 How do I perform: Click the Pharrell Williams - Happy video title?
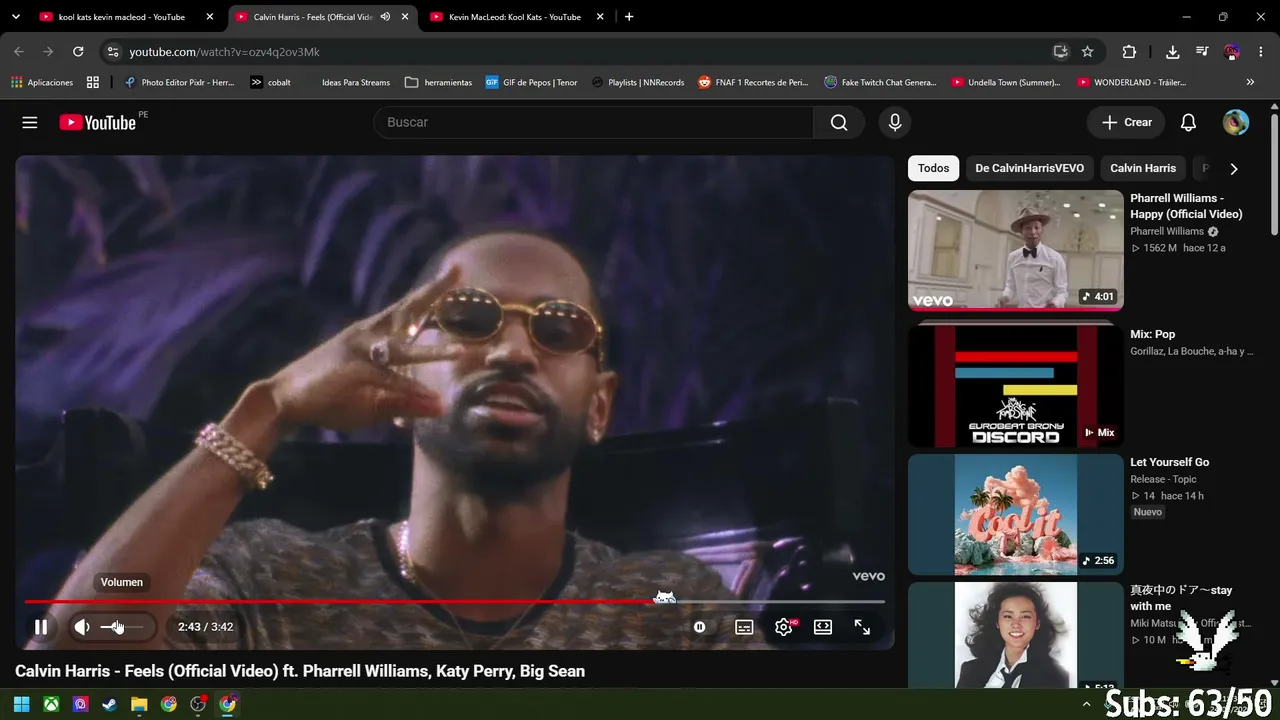1186,206
